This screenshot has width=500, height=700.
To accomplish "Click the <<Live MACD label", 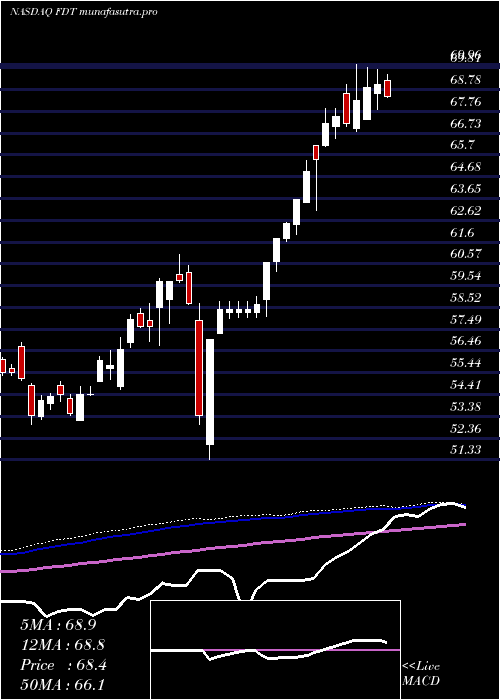I will point(421,674).
